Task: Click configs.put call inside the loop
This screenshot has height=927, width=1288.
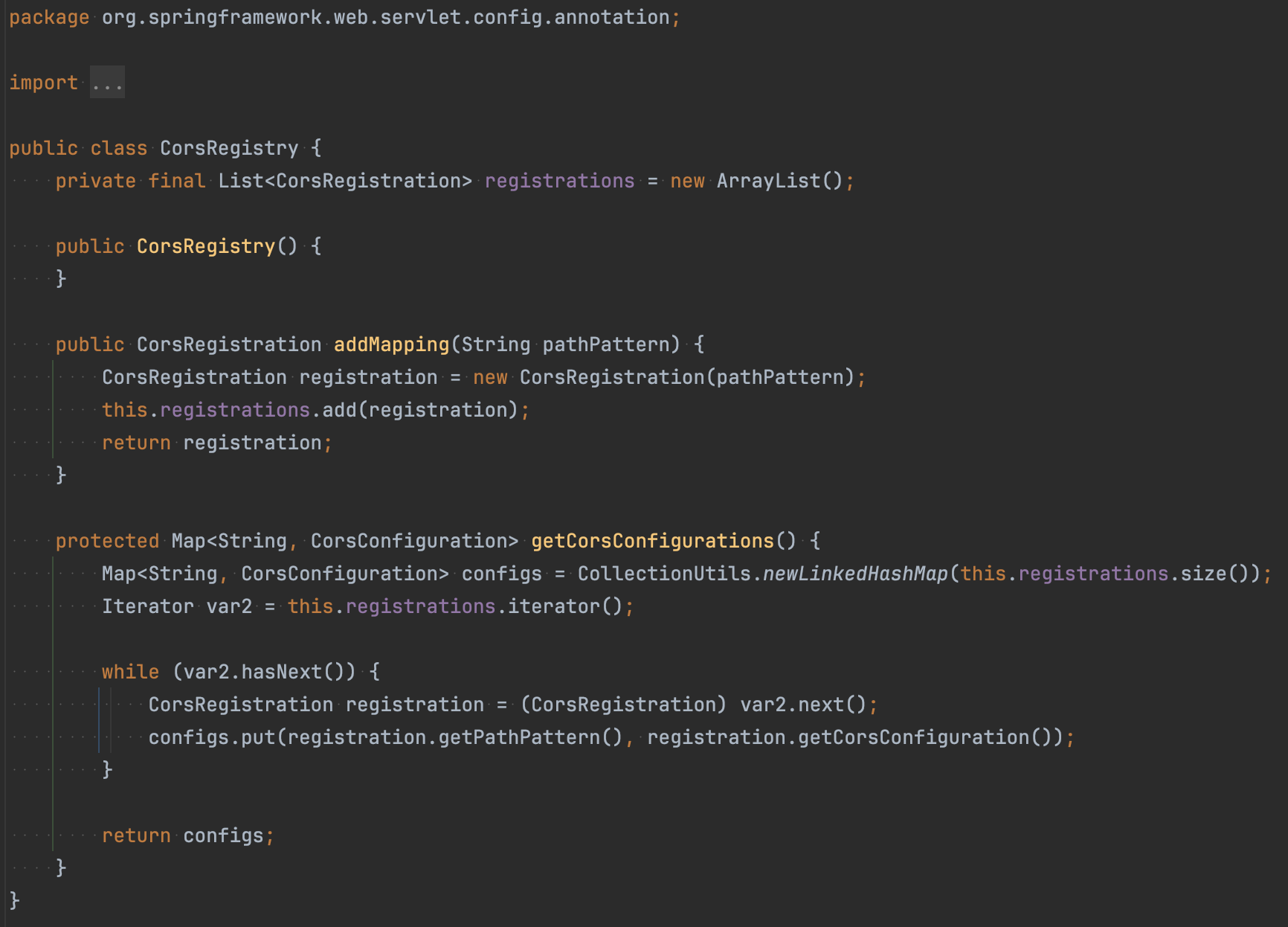Action: (211, 737)
